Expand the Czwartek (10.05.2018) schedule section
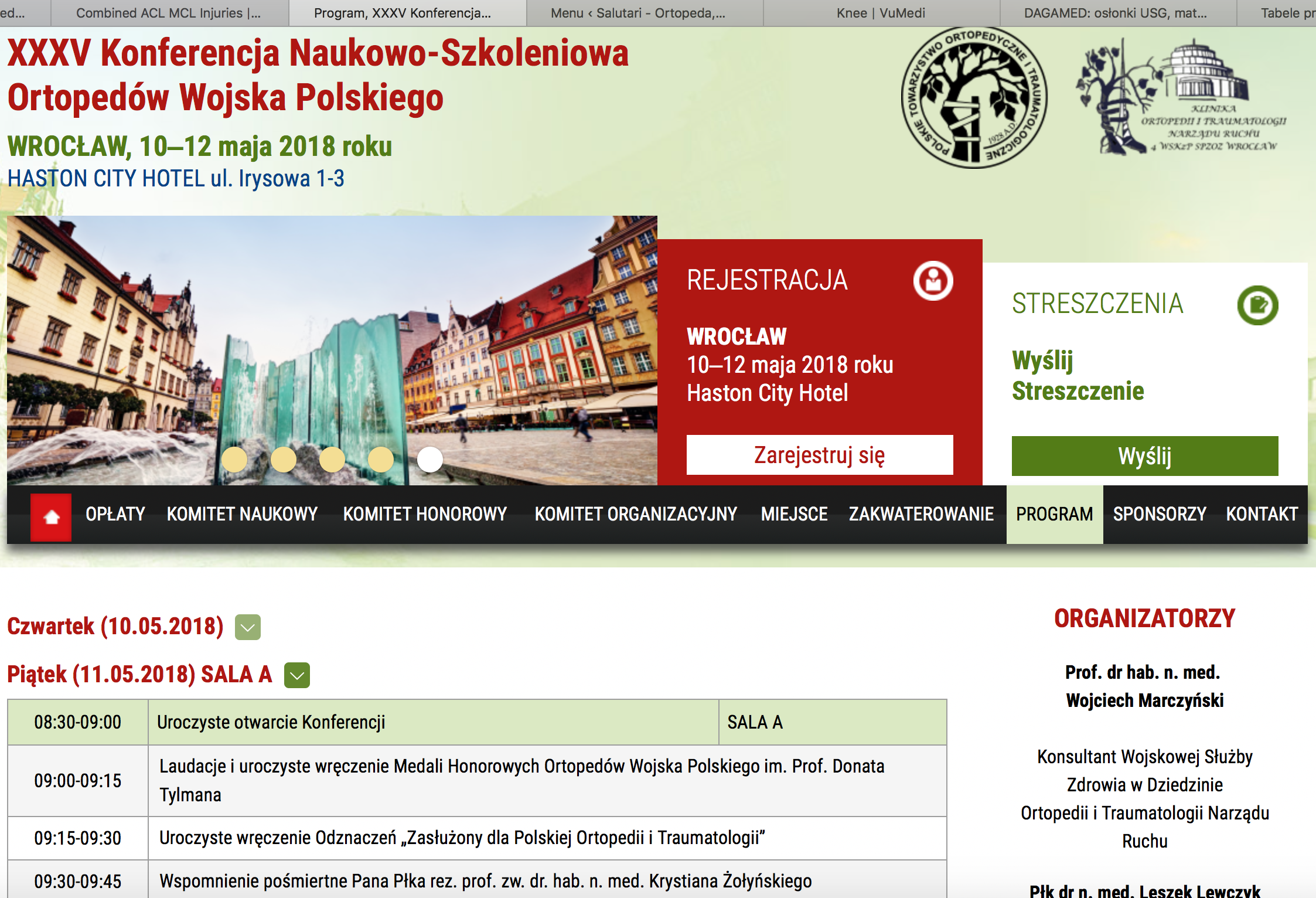Viewport: 1316px width, 898px height. pos(248,627)
